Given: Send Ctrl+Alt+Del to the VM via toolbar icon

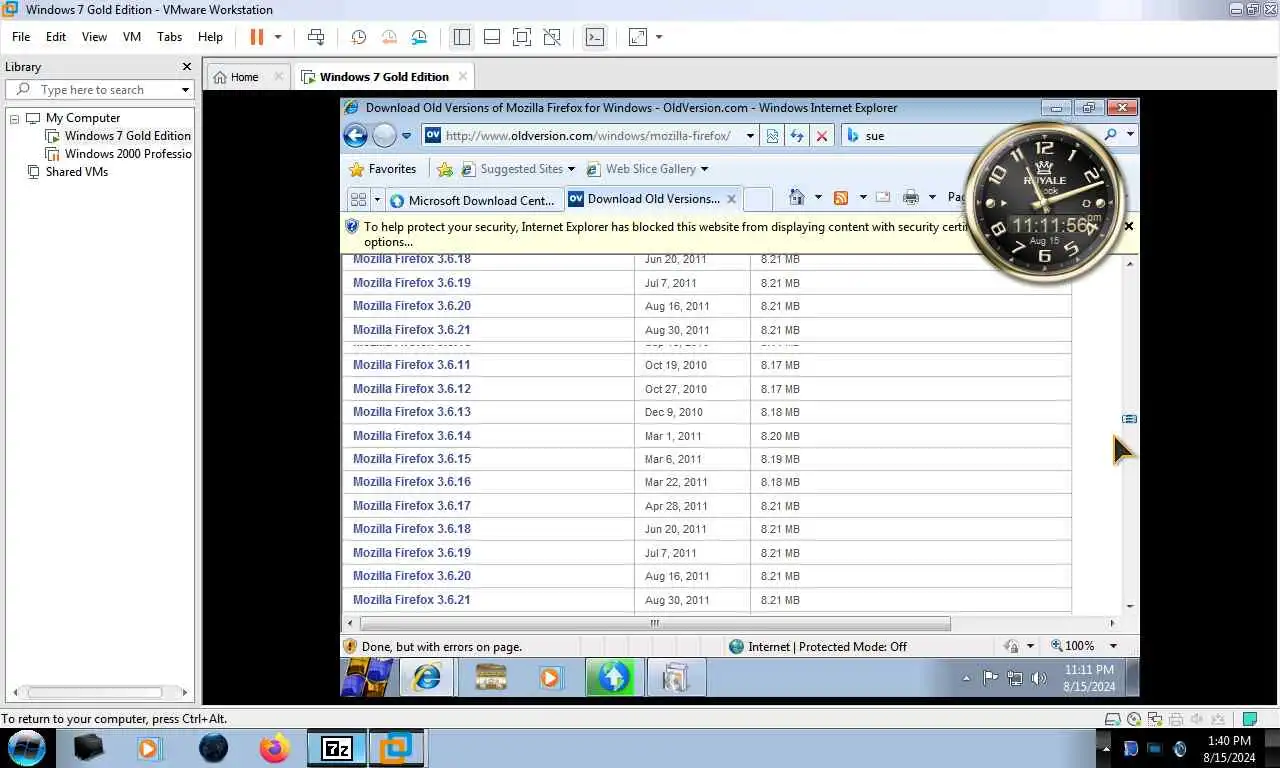Looking at the screenshot, I should 316,37.
